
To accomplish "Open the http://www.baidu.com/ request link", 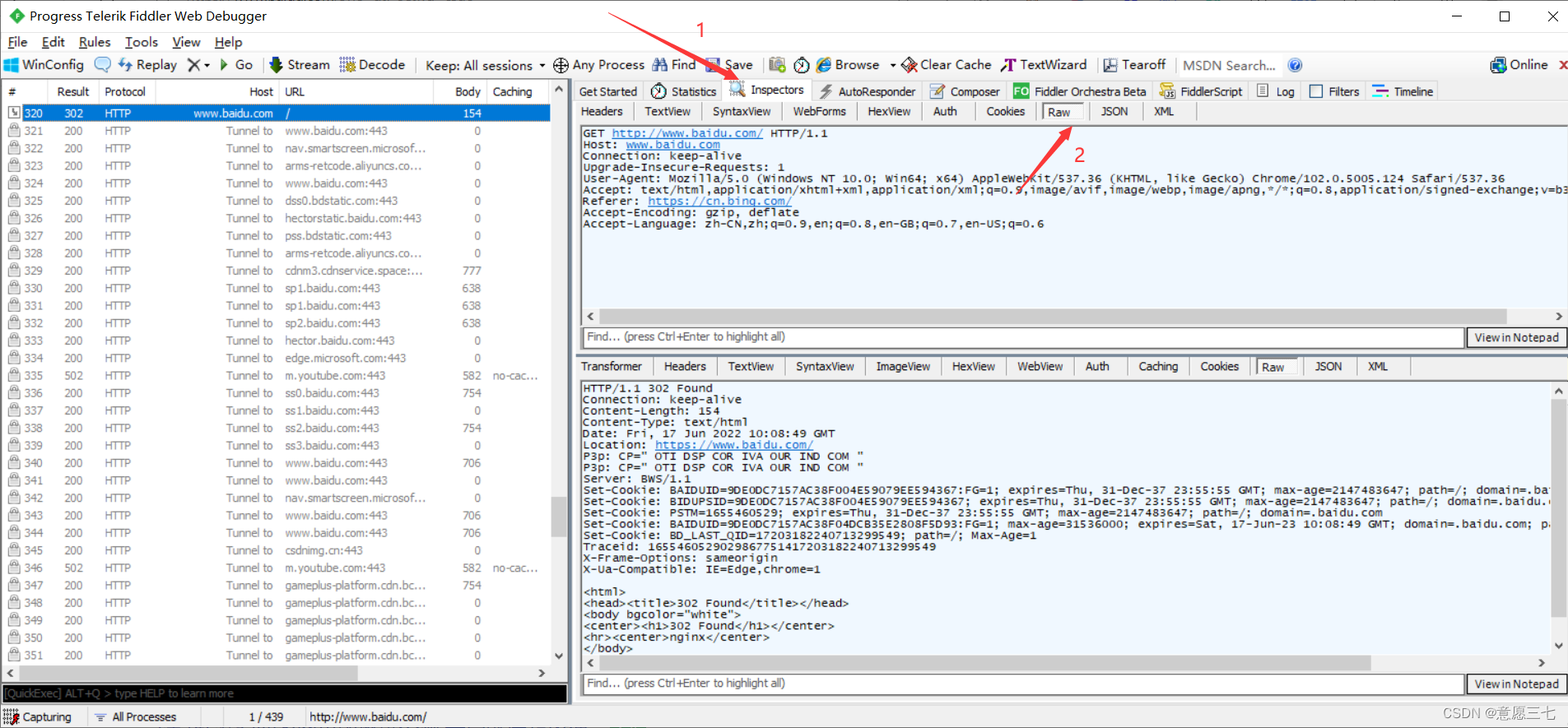I will coord(686,133).
